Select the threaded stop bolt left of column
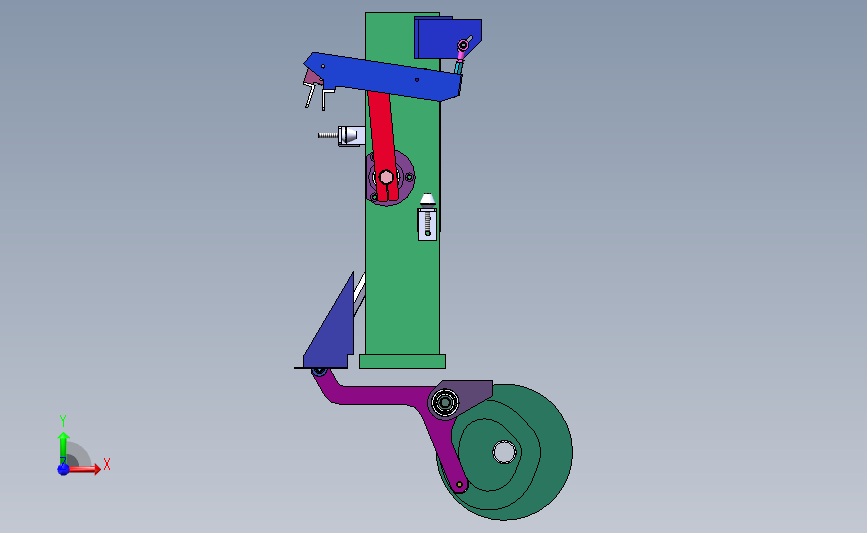The width and height of the screenshot is (867, 533). tap(327, 135)
